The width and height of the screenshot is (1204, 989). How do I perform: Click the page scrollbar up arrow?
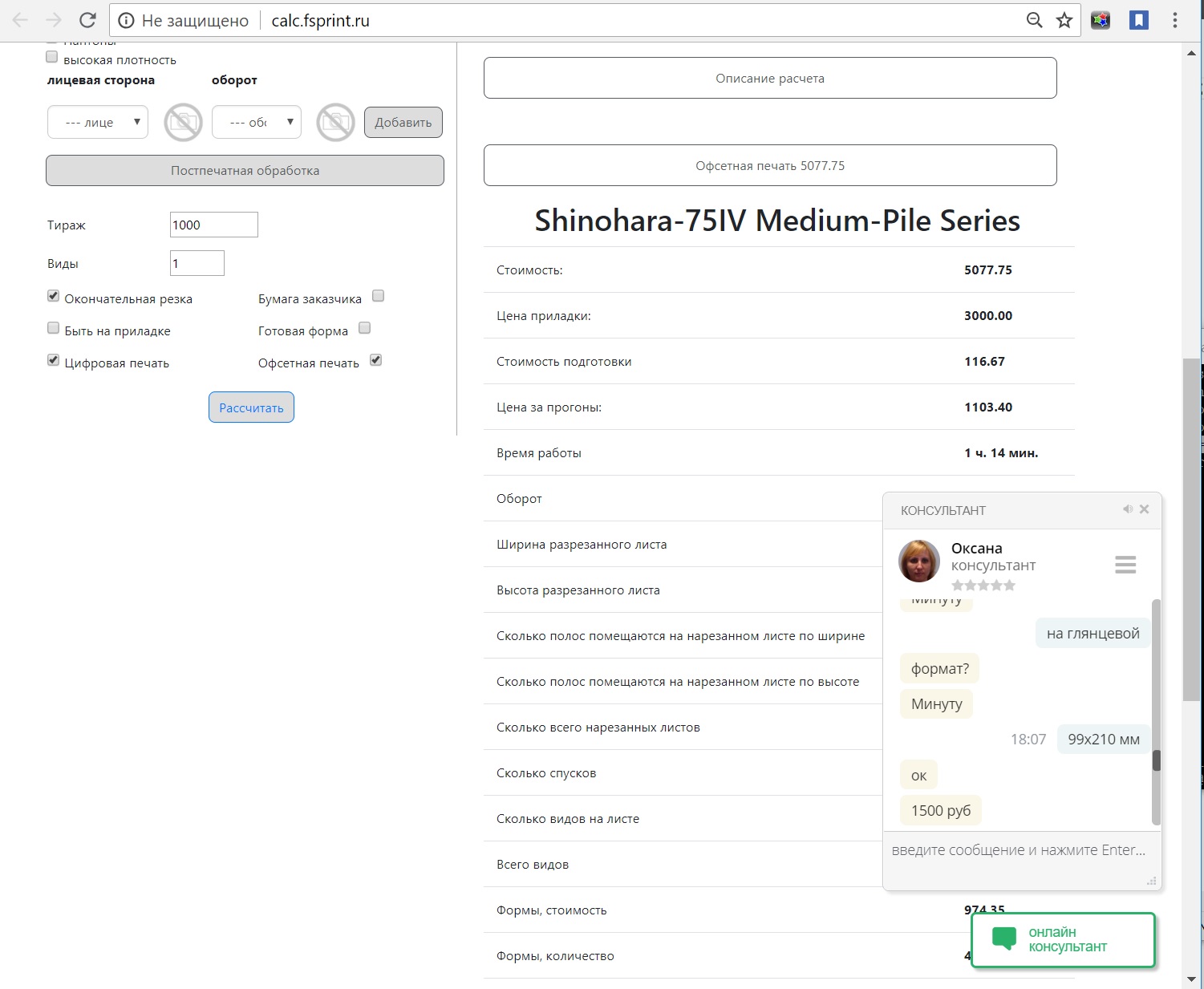[x=1192, y=53]
